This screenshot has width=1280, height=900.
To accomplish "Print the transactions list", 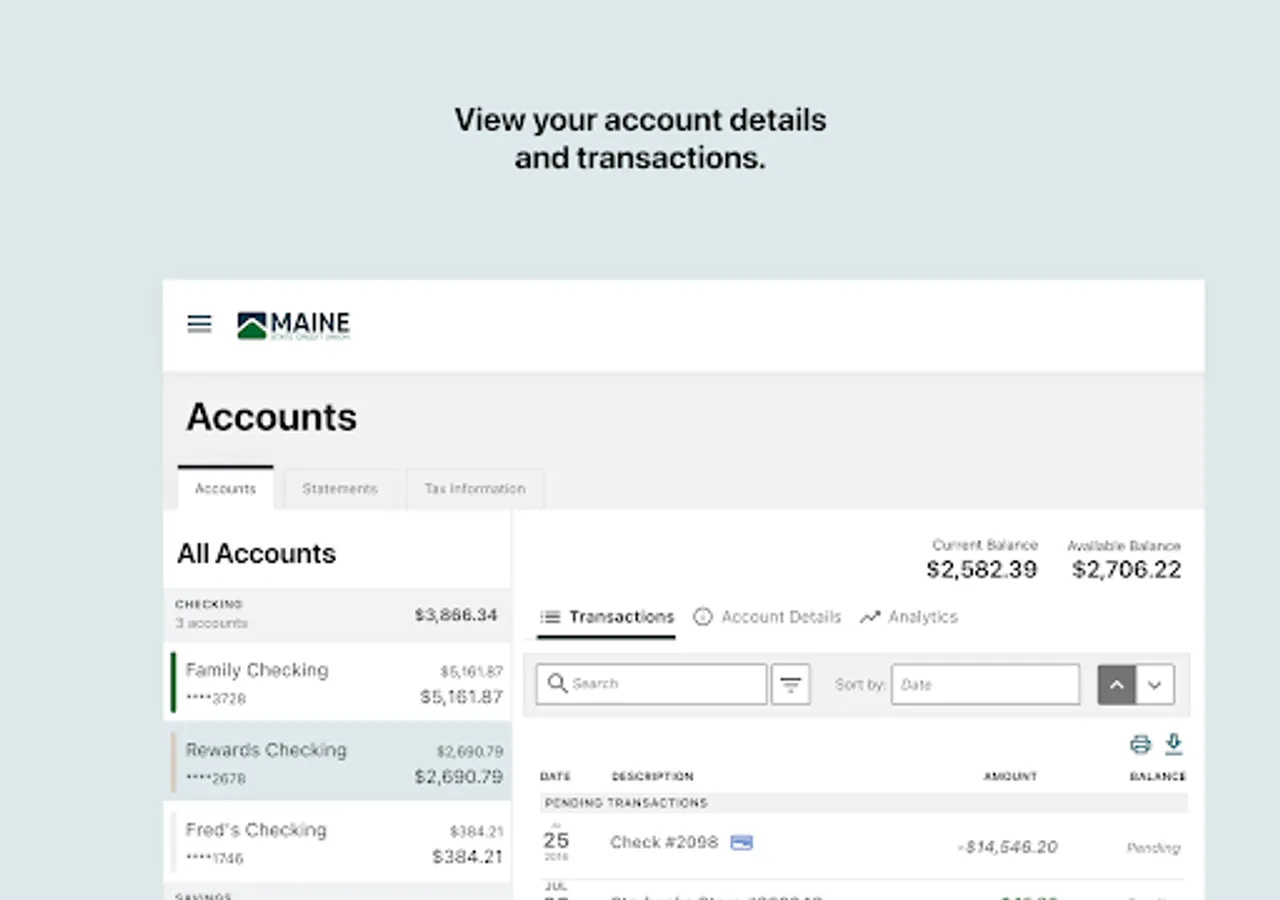I will (1140, 744).
